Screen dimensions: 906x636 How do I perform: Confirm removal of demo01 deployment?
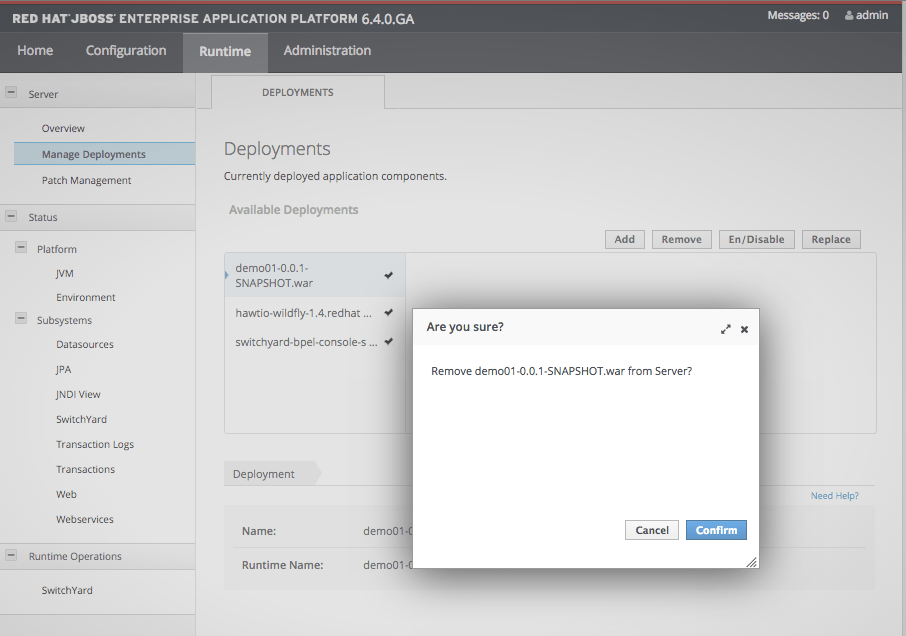(716, 530)
